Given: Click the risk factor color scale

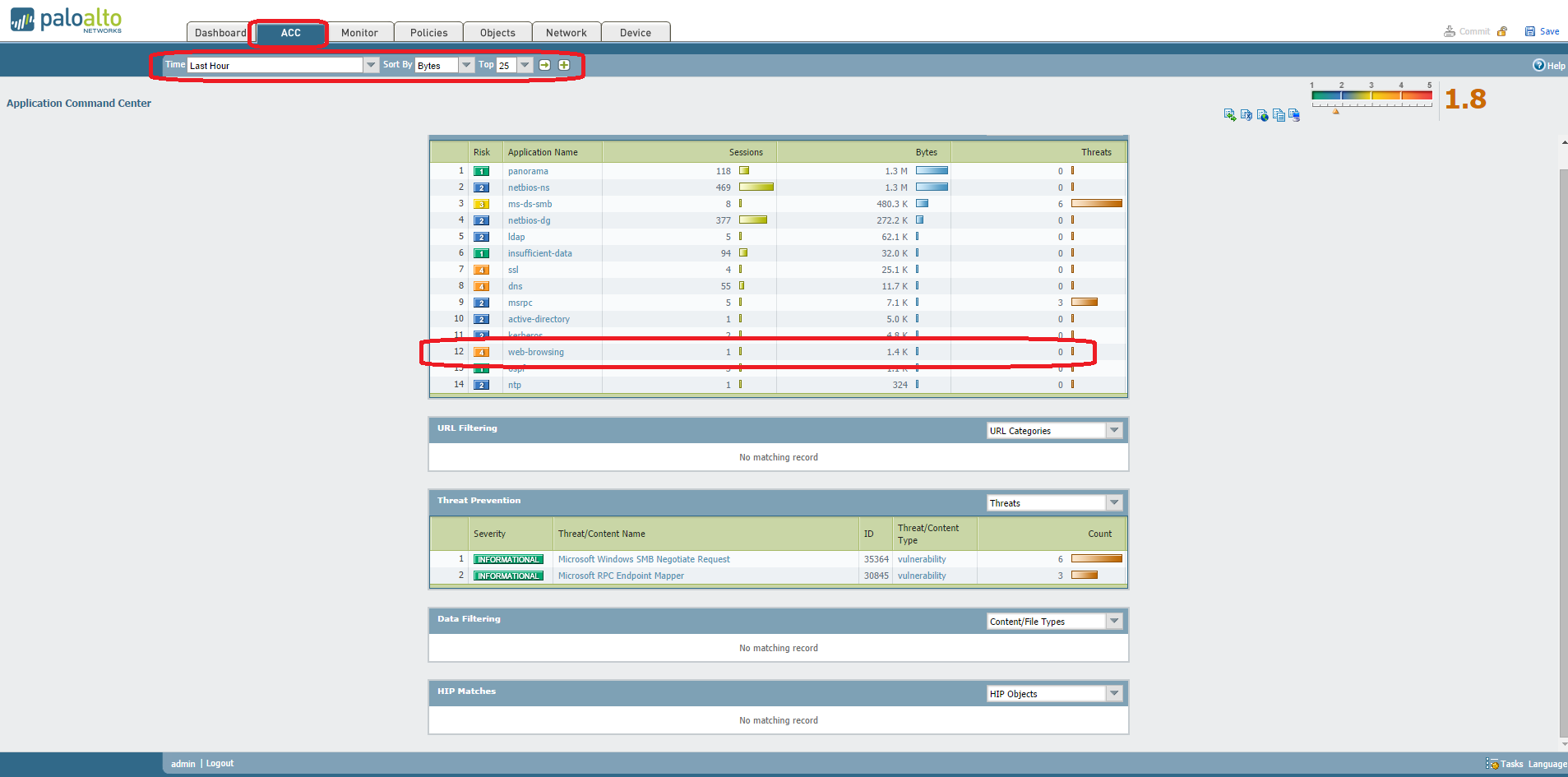Looking at the screenshot, I should pyautogui.click(x=1371, y=96).
